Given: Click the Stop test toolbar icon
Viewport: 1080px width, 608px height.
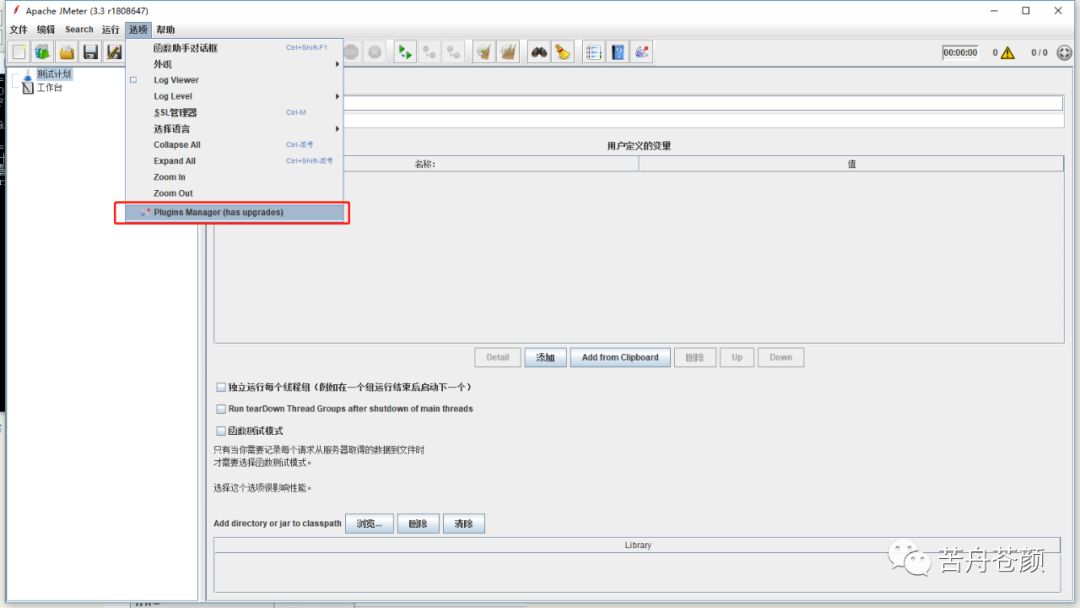Looking at the screenshot, I should [x=351, y=52].
